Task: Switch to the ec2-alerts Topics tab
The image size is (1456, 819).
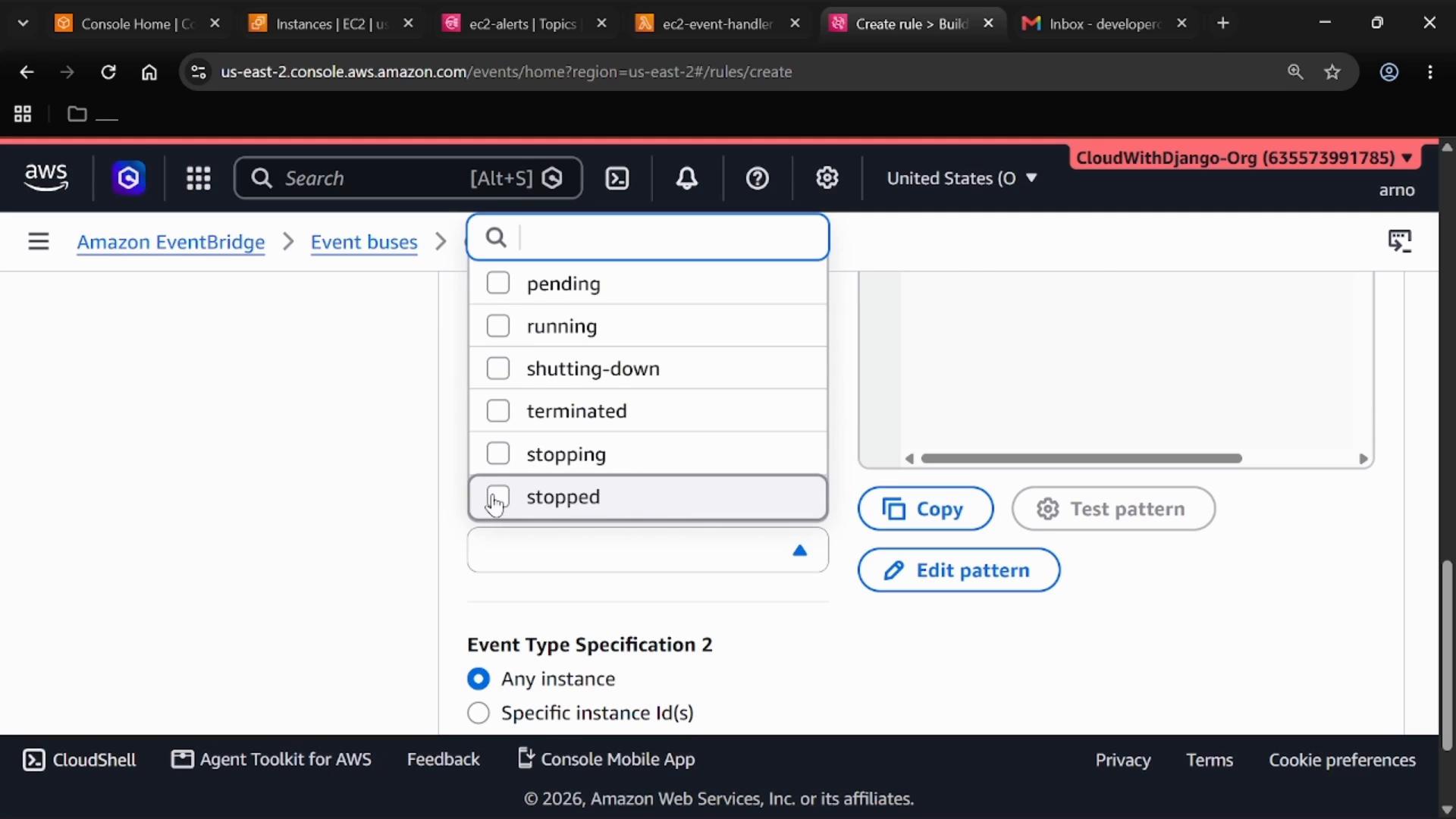Action: pos(525,24)
